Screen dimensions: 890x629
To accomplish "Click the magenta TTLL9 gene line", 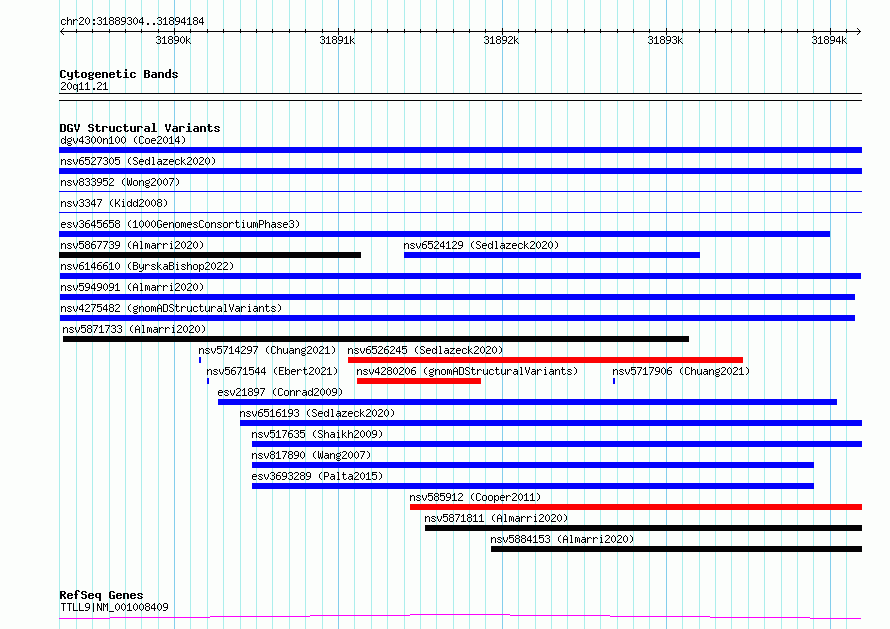I will pos(460,617).
